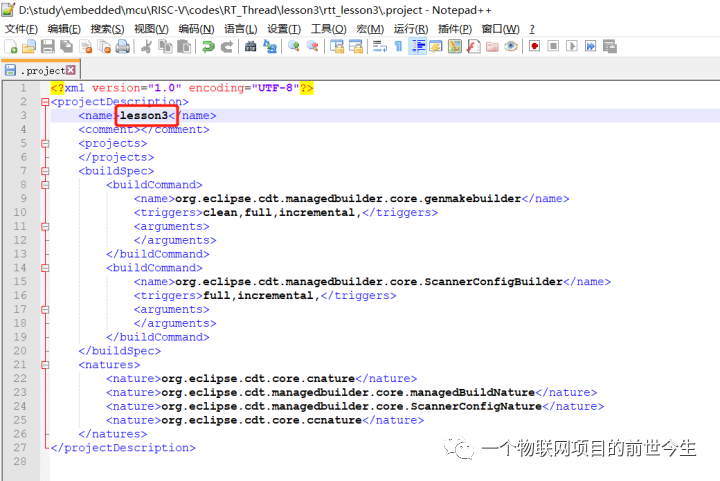Image resolution: width=720 pixels, height=481 pixels.
Task: Start macro recording with red dot
Action: click(534, 46)
